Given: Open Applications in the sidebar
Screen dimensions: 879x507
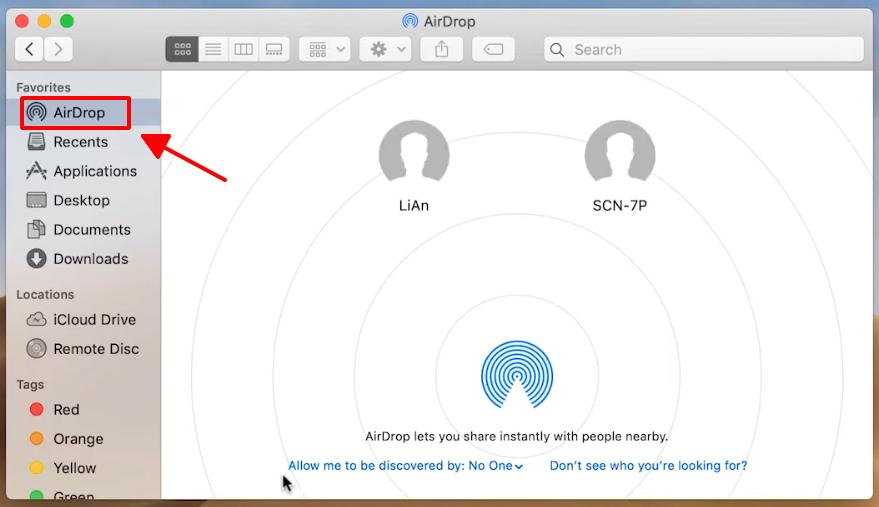Looking at the screenshot, I should pos(83,171).
